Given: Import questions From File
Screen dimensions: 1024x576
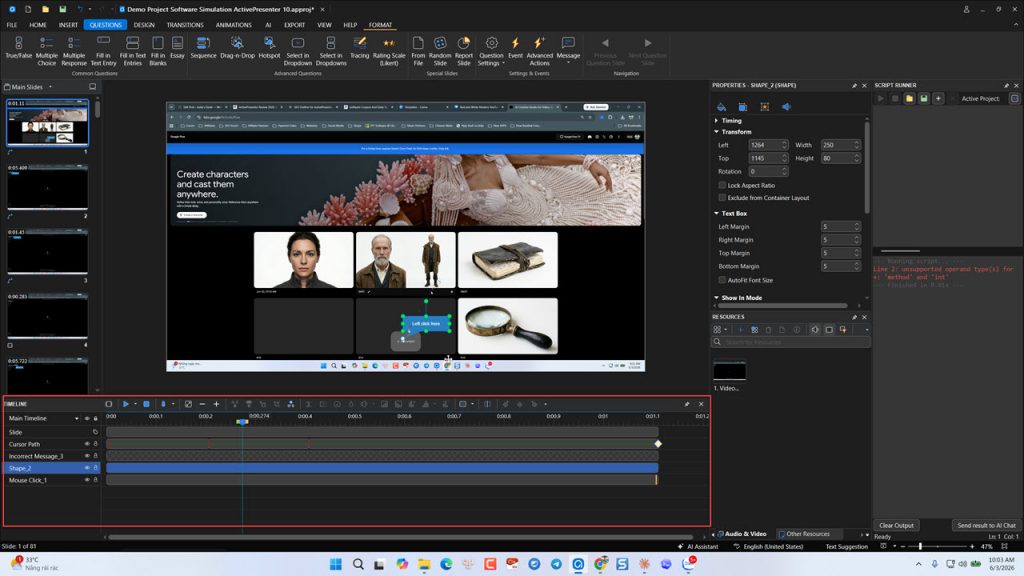Looking at the screenshot, I should point(418,51).
